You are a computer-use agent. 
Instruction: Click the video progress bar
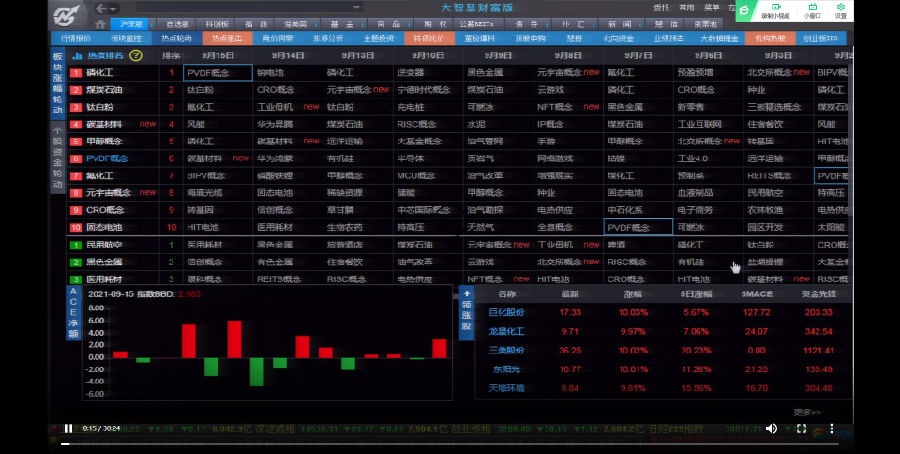coord(450,444)
